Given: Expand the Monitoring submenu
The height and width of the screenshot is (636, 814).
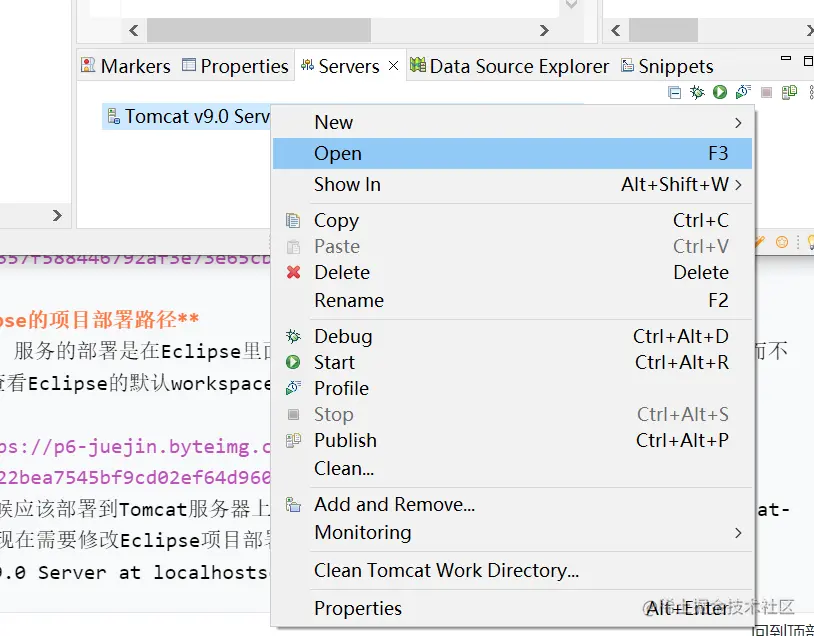Looking at the screenshot, I should tap(738, 533).
